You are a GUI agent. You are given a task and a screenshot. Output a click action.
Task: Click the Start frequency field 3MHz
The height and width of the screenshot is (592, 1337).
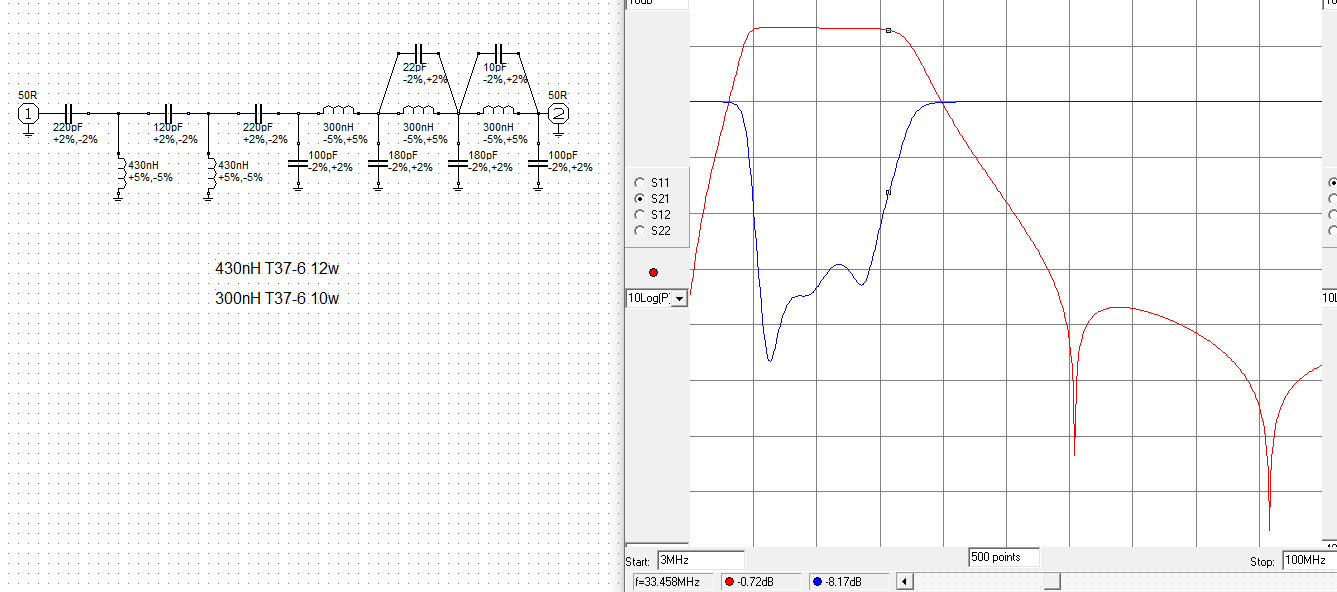click(700, 561)
